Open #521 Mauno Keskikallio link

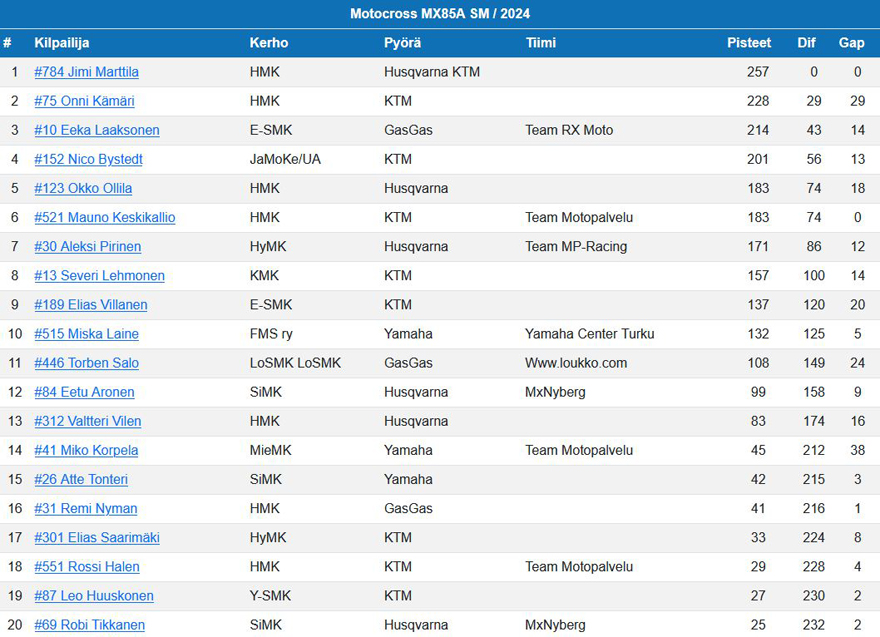(104, 218)
